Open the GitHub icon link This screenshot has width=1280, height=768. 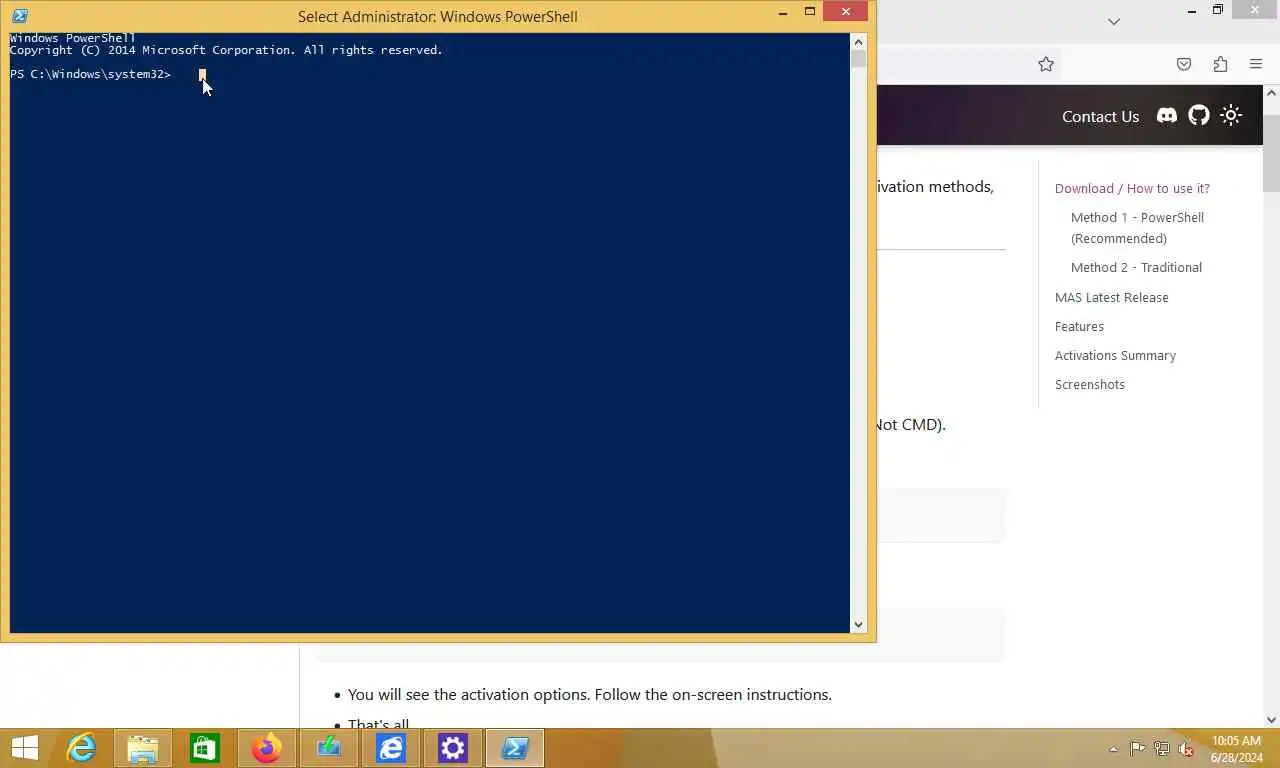[1199, 116]
